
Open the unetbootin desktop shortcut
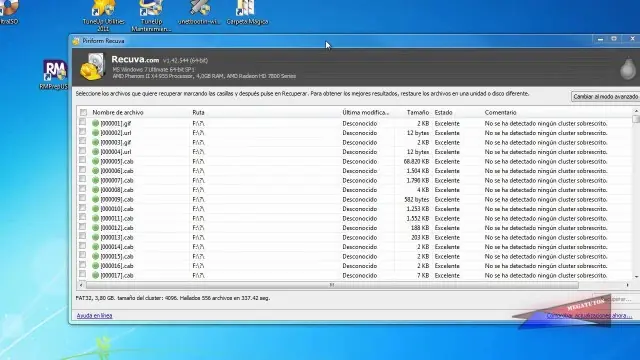coord(199,12)
